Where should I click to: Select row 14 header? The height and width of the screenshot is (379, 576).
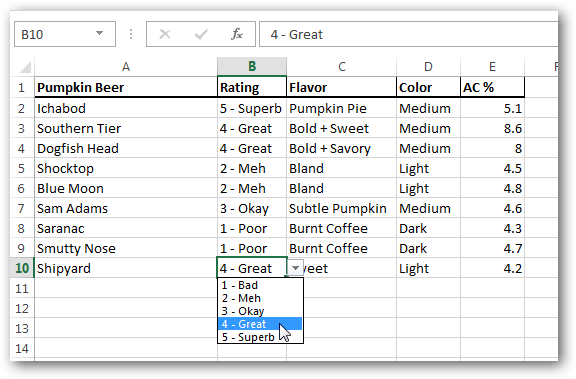(x=22, y=348)
